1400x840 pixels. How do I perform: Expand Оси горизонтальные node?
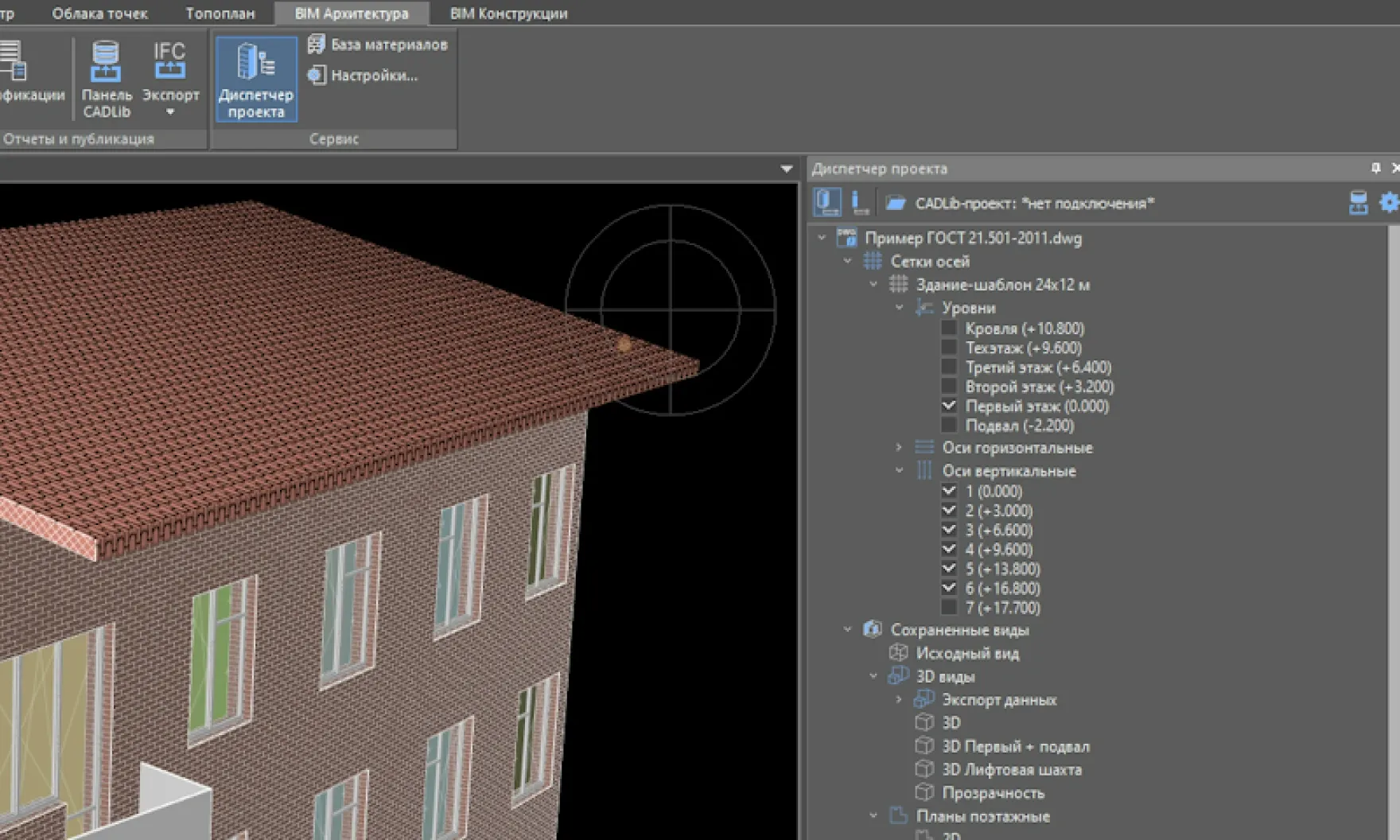coord(899,448)
